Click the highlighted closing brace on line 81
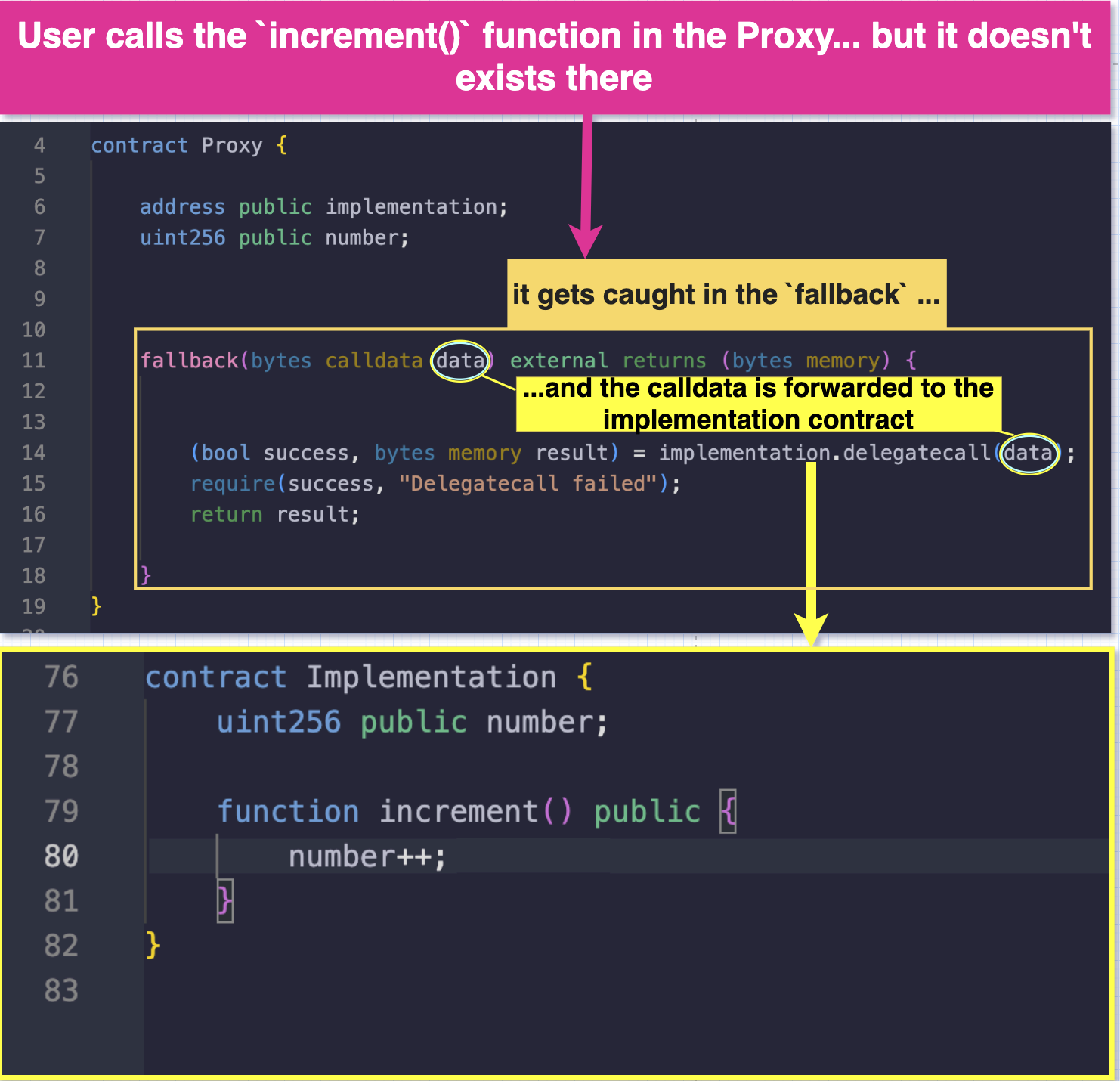Viewport: 1120px width, 1081px height. coord(224,900)
